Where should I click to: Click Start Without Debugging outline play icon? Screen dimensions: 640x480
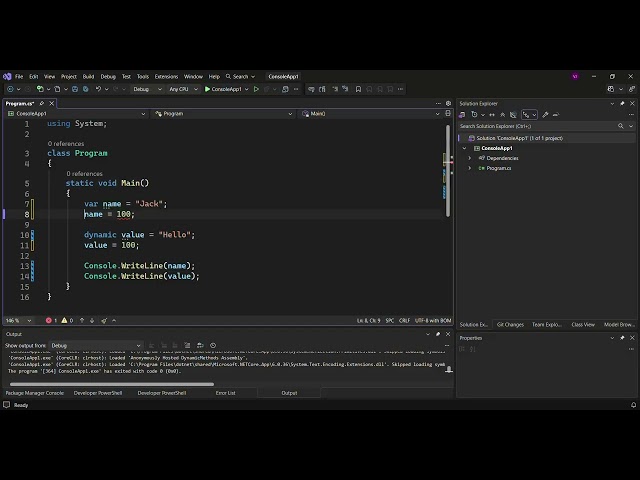[256, 89]
